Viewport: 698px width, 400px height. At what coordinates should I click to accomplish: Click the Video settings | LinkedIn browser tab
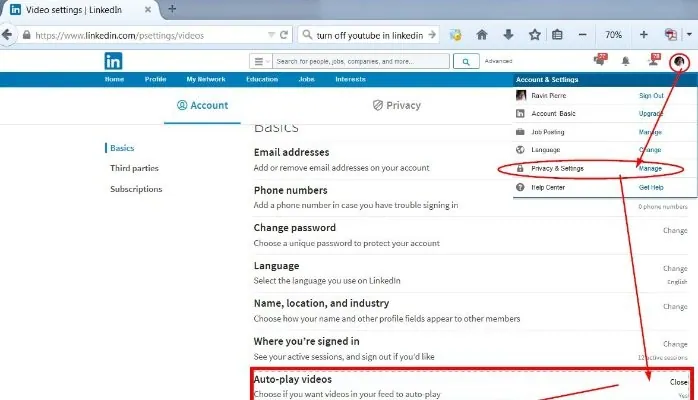(80, 10)
